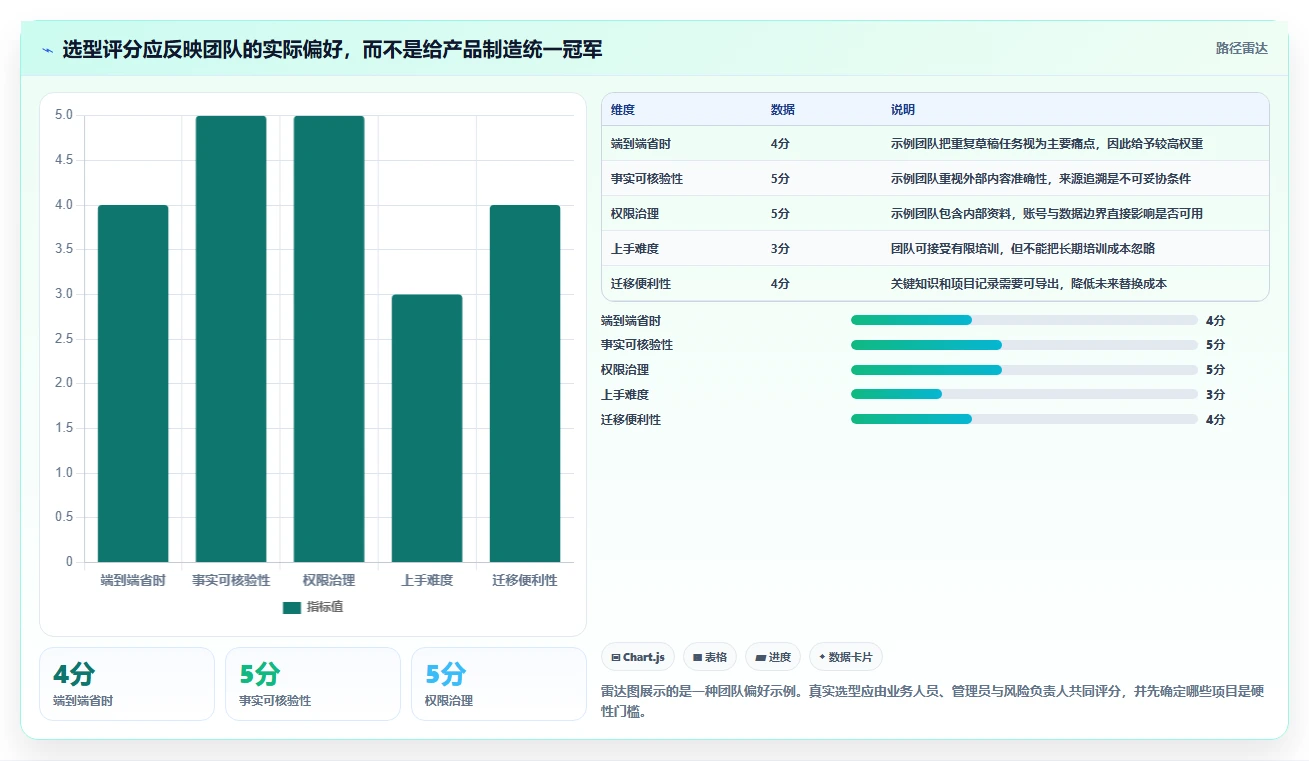Click the 2.5 y-axis tick label
The image size is (1309, 761).
64,339
